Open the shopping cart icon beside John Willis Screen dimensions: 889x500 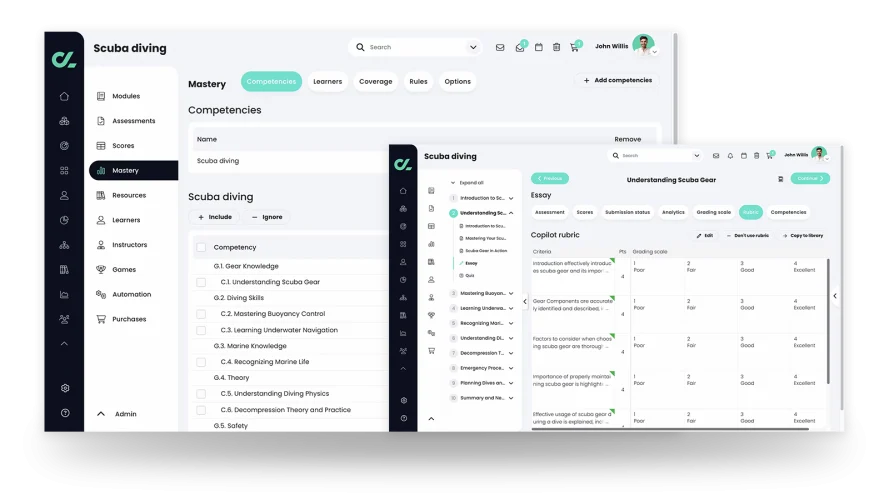575,47
